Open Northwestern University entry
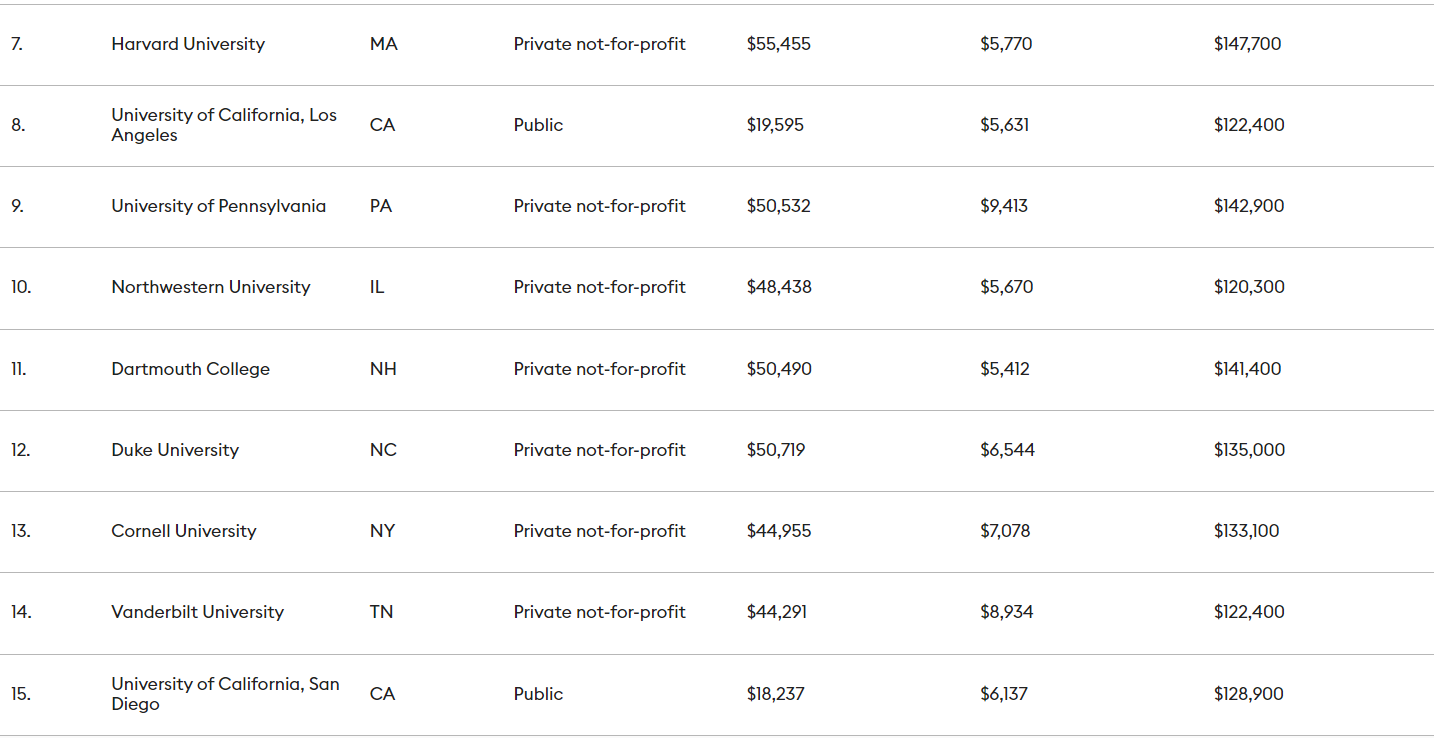 210,287
